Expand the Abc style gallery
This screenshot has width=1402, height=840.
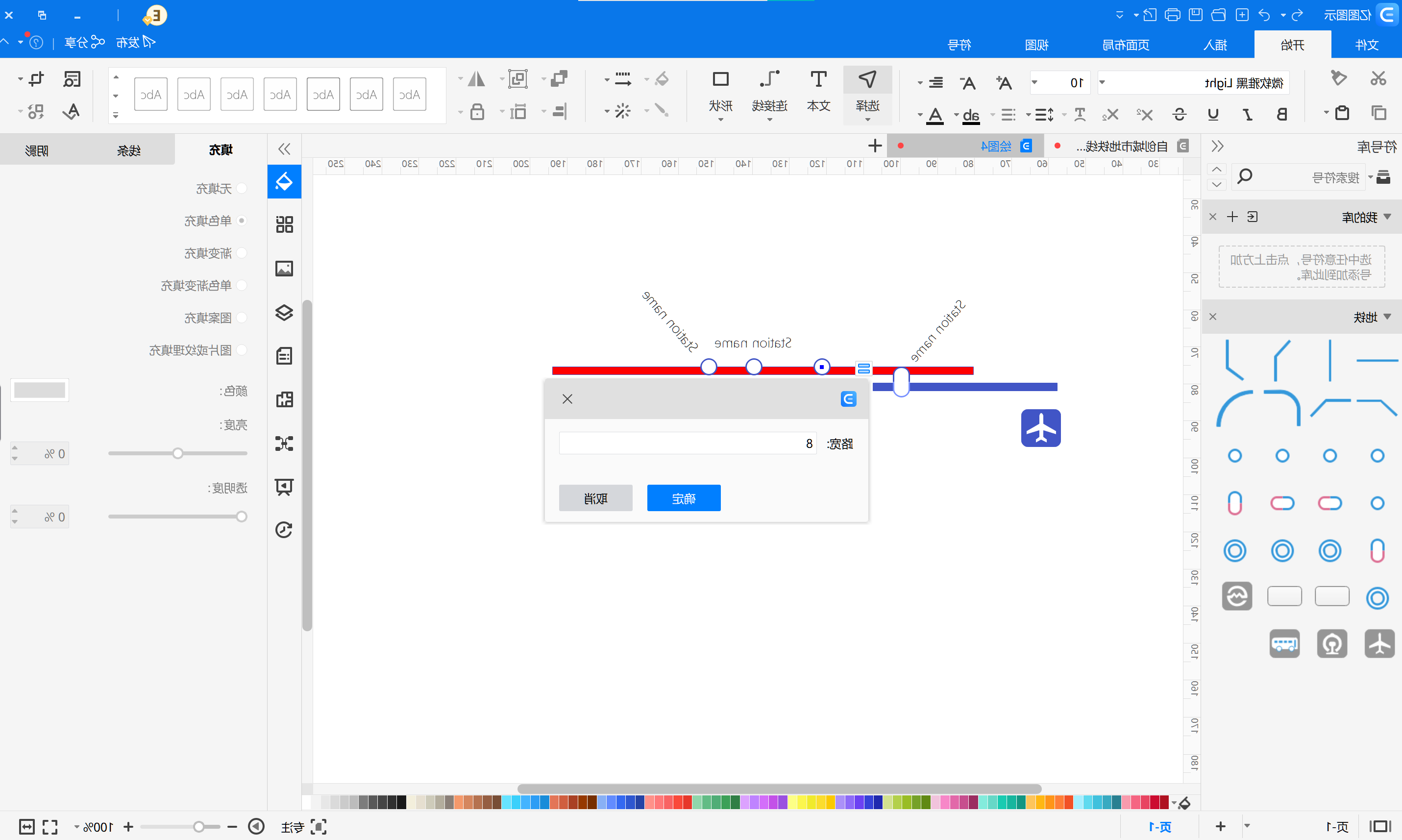coord(116,116)
